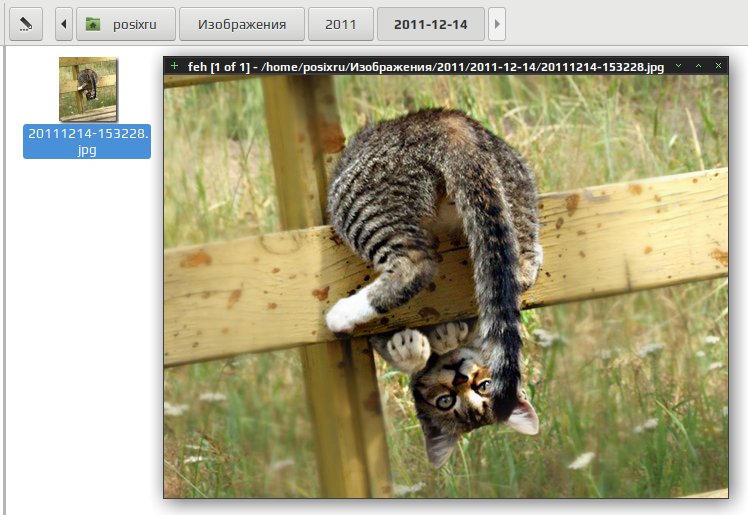The height and width of the screenshot is (515, 748).
Task: Select the cat photo thumbnail in file manager
Action: (x=88, y=89)
